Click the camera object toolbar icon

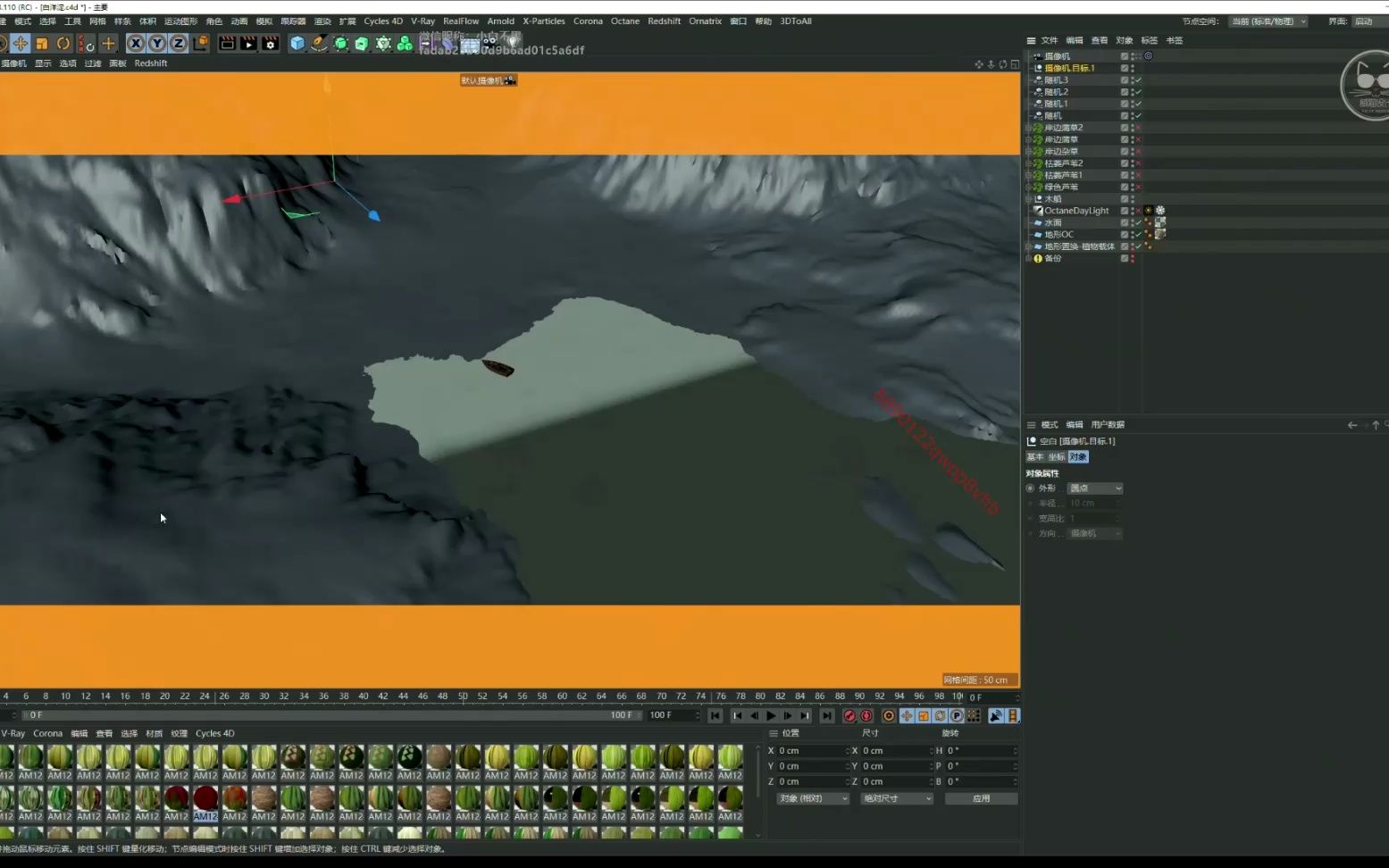[x=489, y=41]
